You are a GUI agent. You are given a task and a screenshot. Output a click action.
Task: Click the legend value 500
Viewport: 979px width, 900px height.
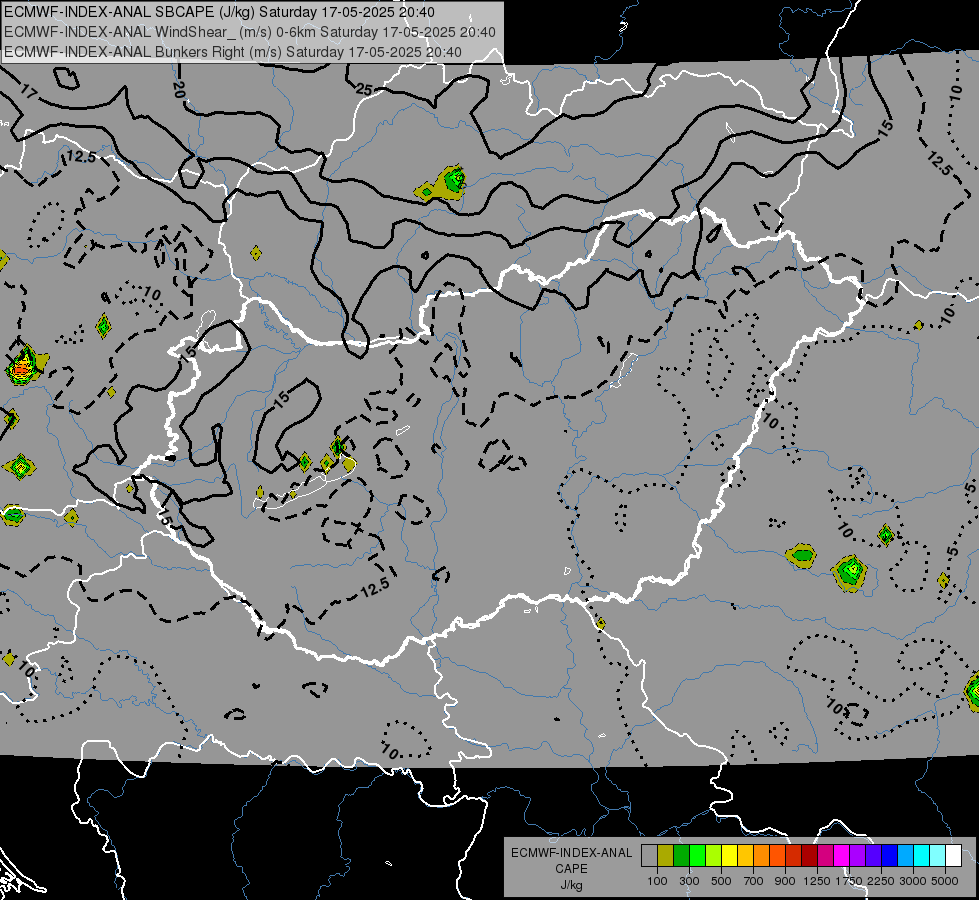point(721,881)
